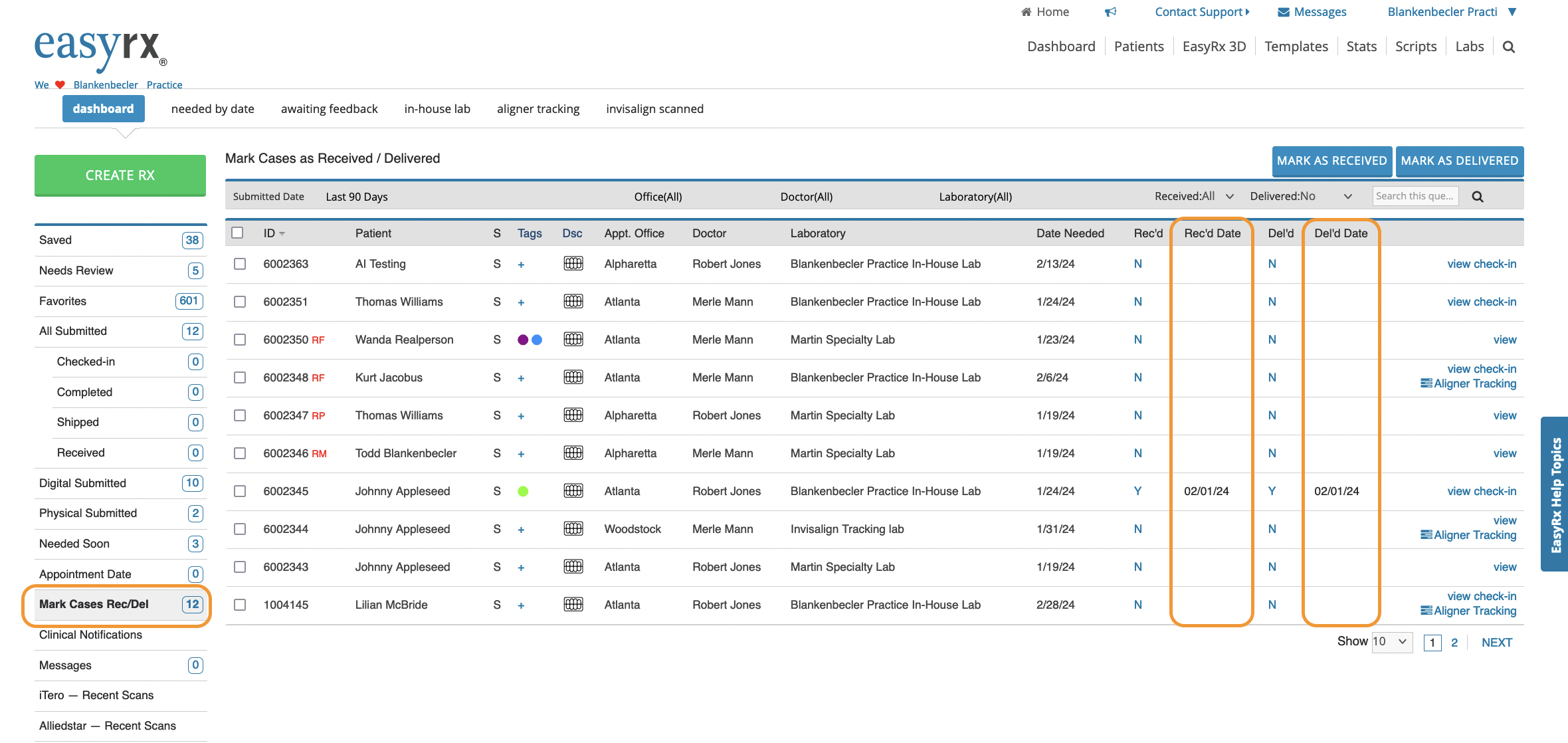Add tag plus icon for case 6002343
This screenshot has height=743, width=1568.
[x=521, y=568]
